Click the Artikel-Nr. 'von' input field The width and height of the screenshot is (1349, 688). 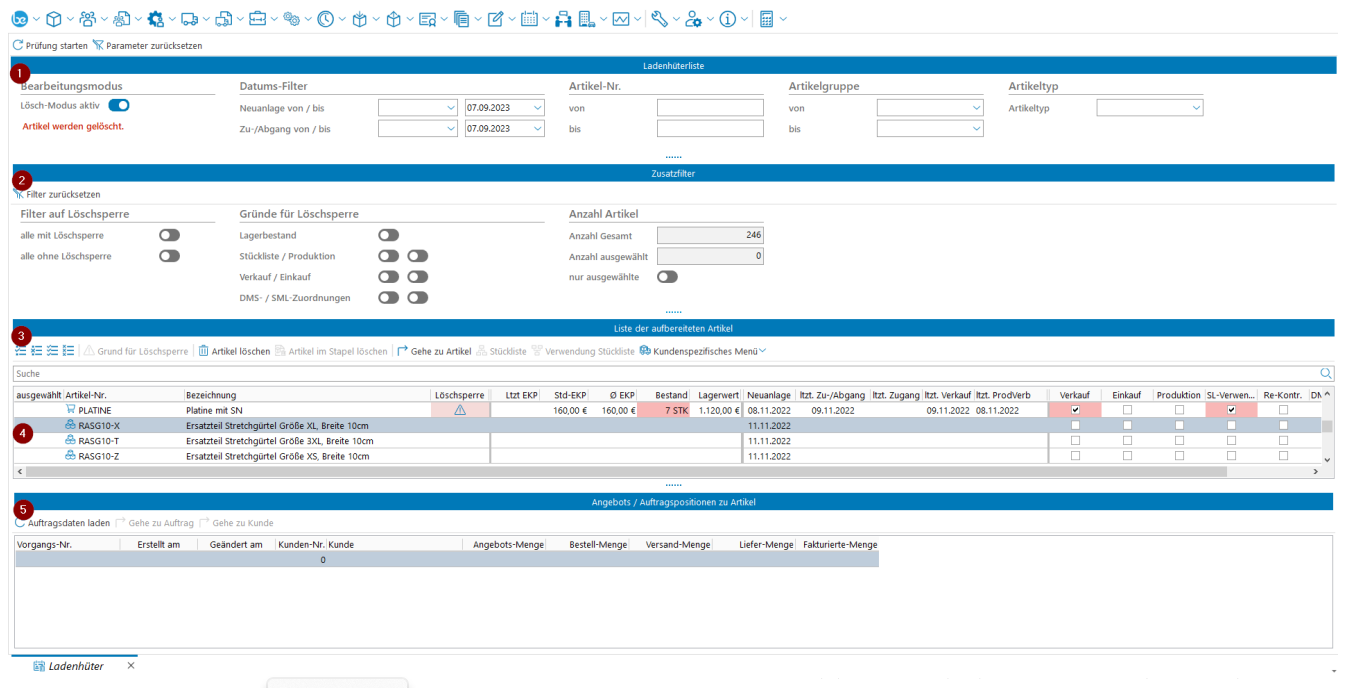tap(709, 108)
